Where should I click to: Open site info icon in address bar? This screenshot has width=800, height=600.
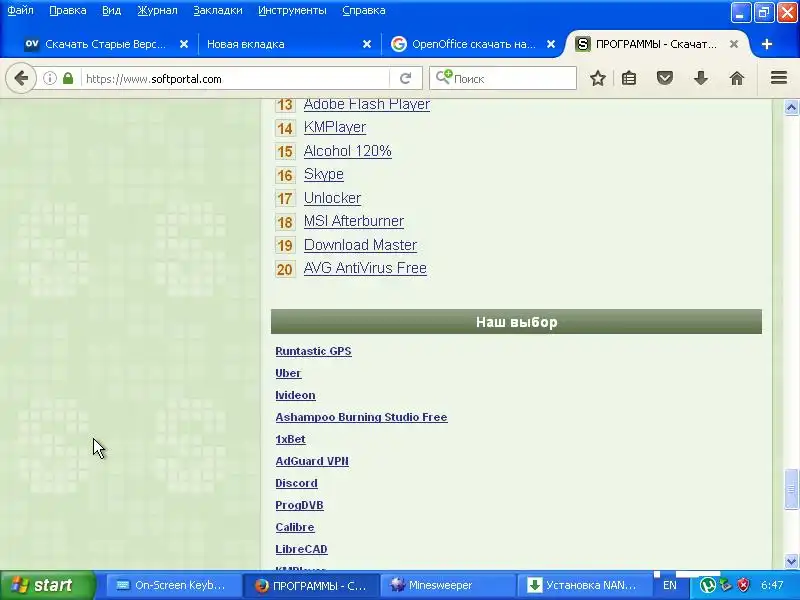[49, 79]
